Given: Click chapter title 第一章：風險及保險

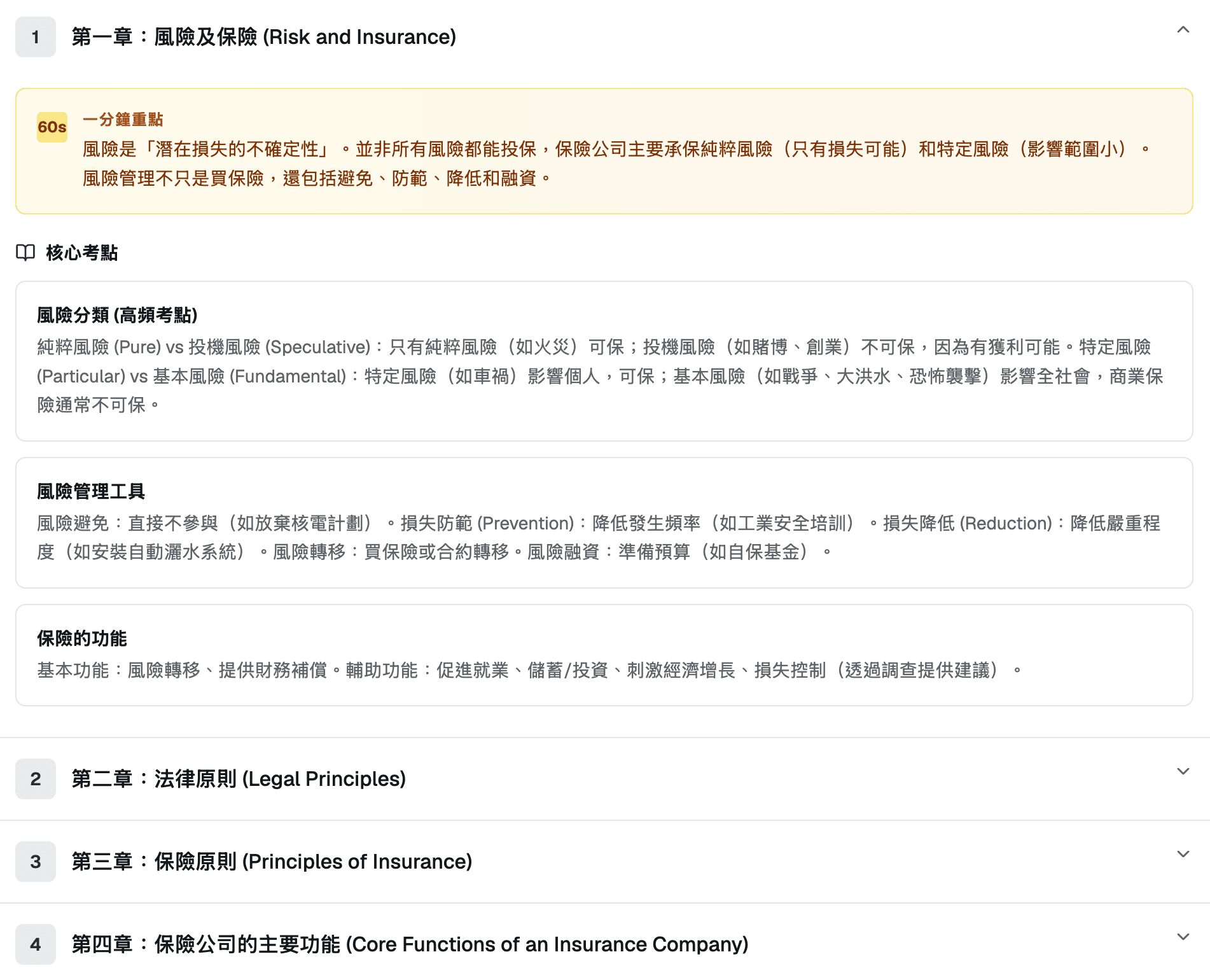Looking at the screenshot, I should coord(264,37).
